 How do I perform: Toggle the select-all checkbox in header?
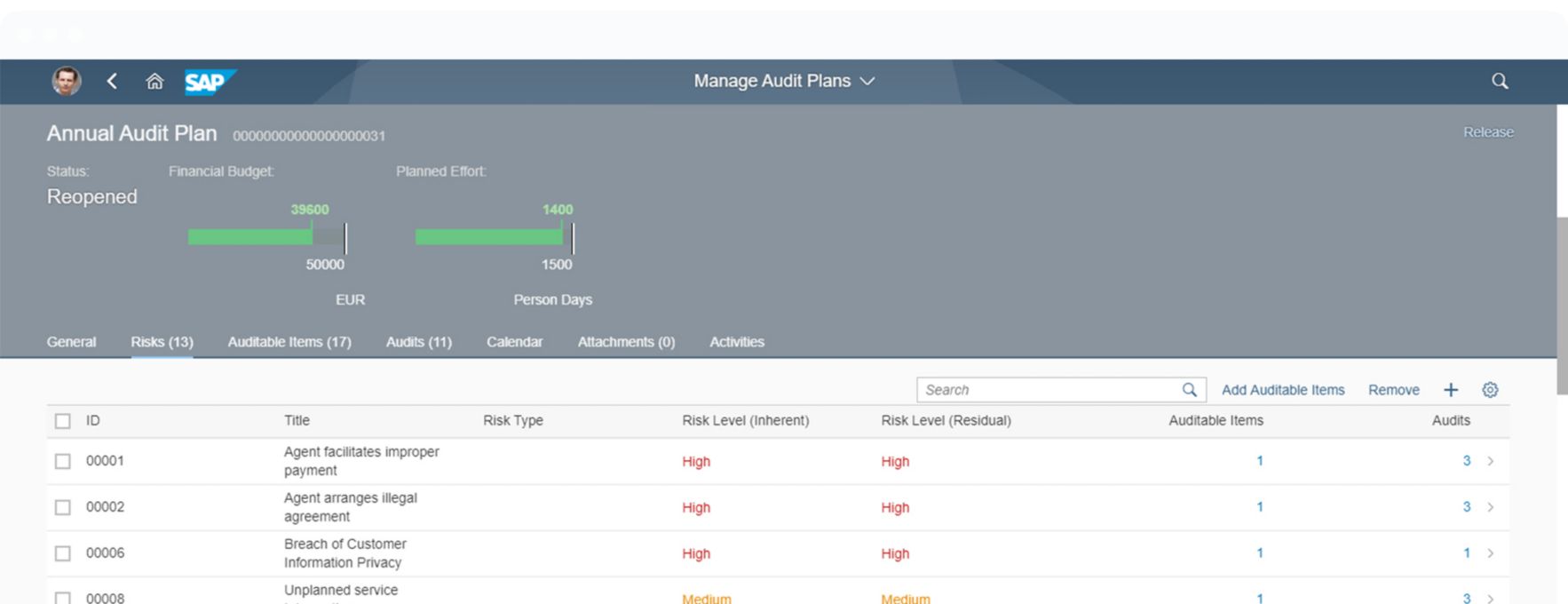click(x=63, y=421)
